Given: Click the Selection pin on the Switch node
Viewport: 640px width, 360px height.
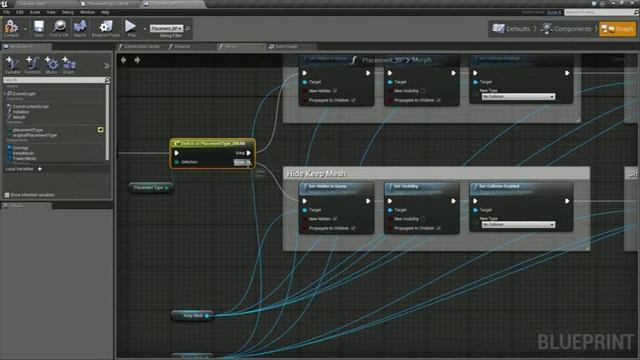Looking at the screenshot, I should (177, 162).
